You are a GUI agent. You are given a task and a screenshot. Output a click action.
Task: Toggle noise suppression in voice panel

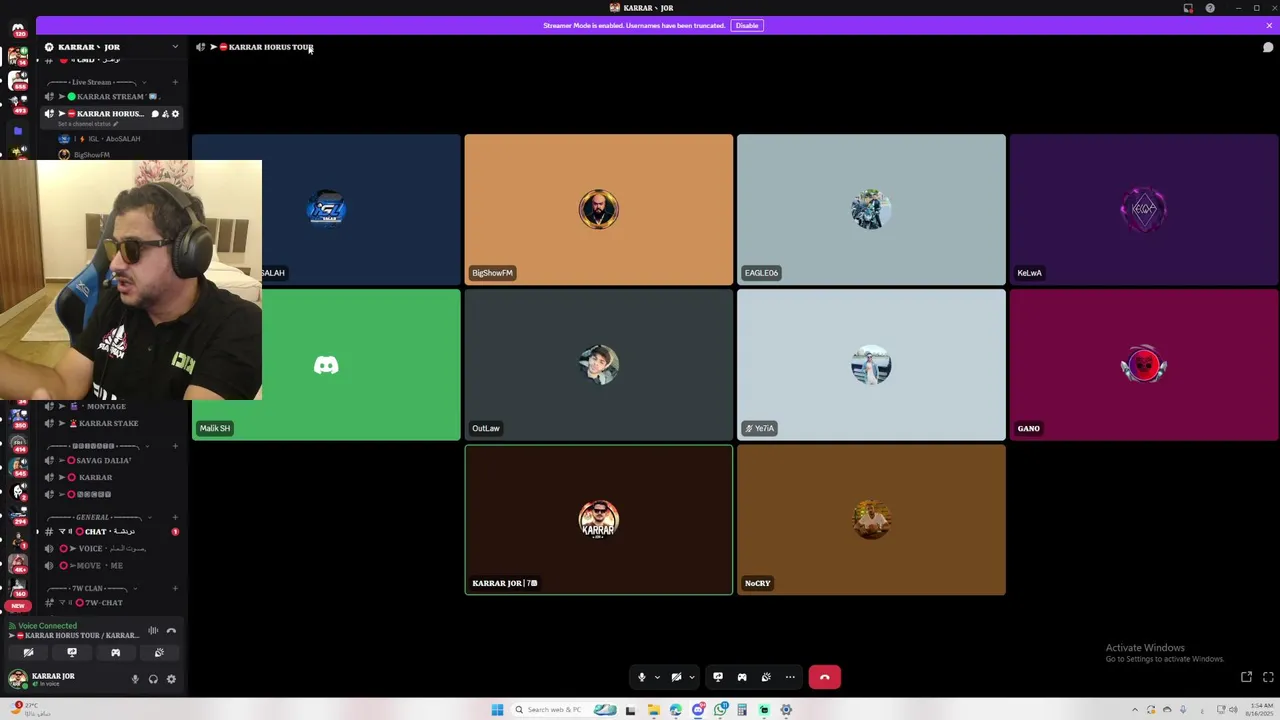(x=153, y=631)
